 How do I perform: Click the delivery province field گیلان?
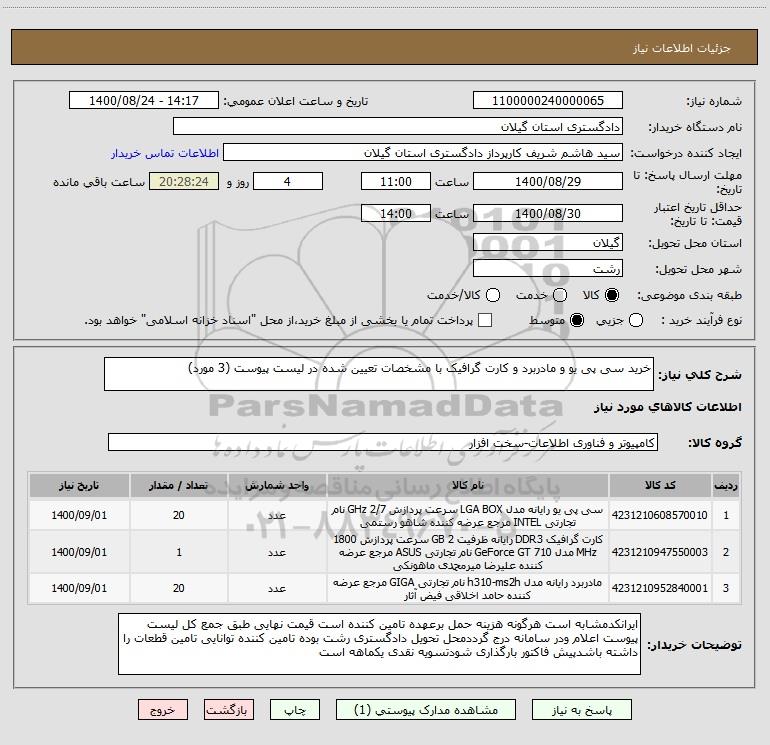point(548,243)
